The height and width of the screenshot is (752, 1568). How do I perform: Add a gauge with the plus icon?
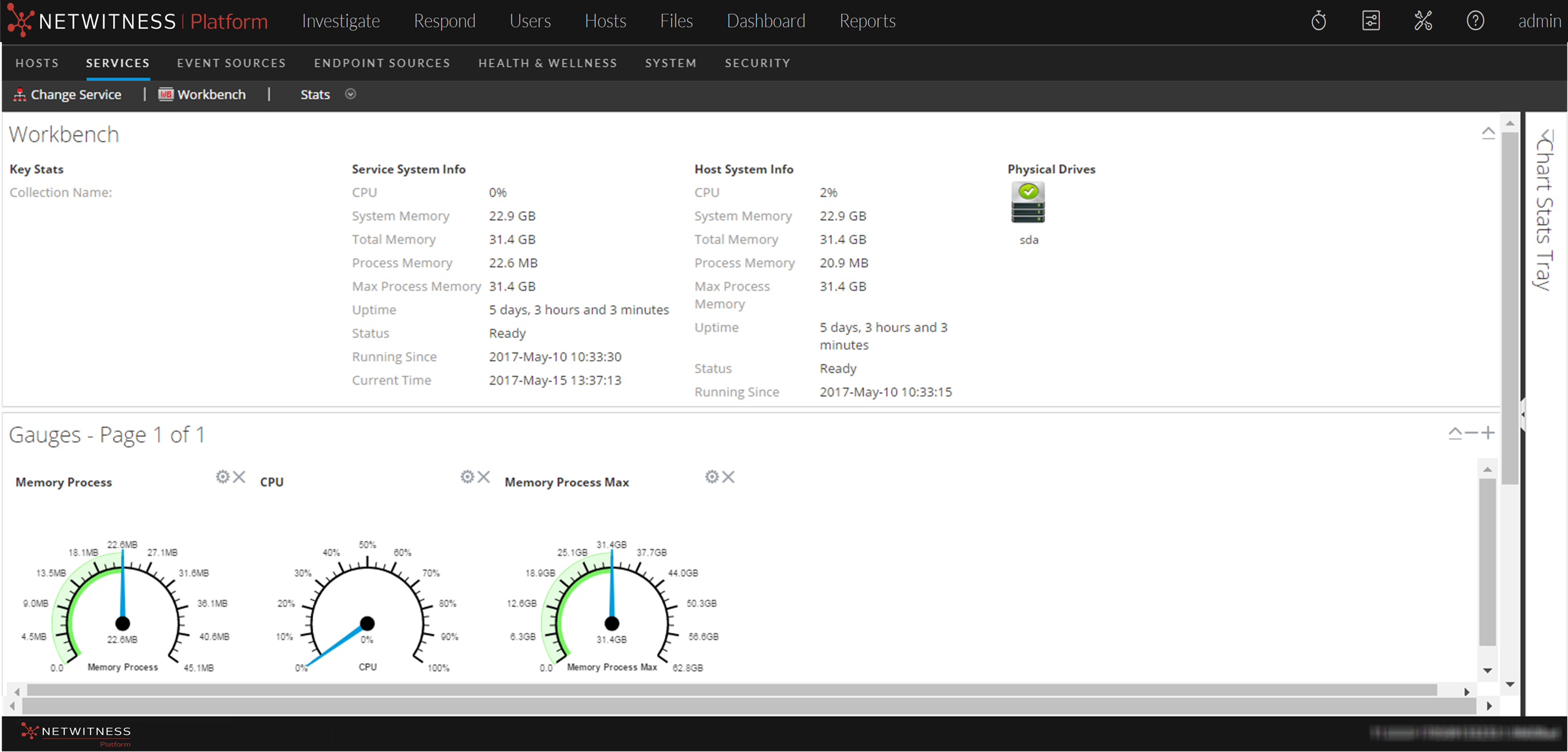pyautogui.click(x=1488, y=433)
